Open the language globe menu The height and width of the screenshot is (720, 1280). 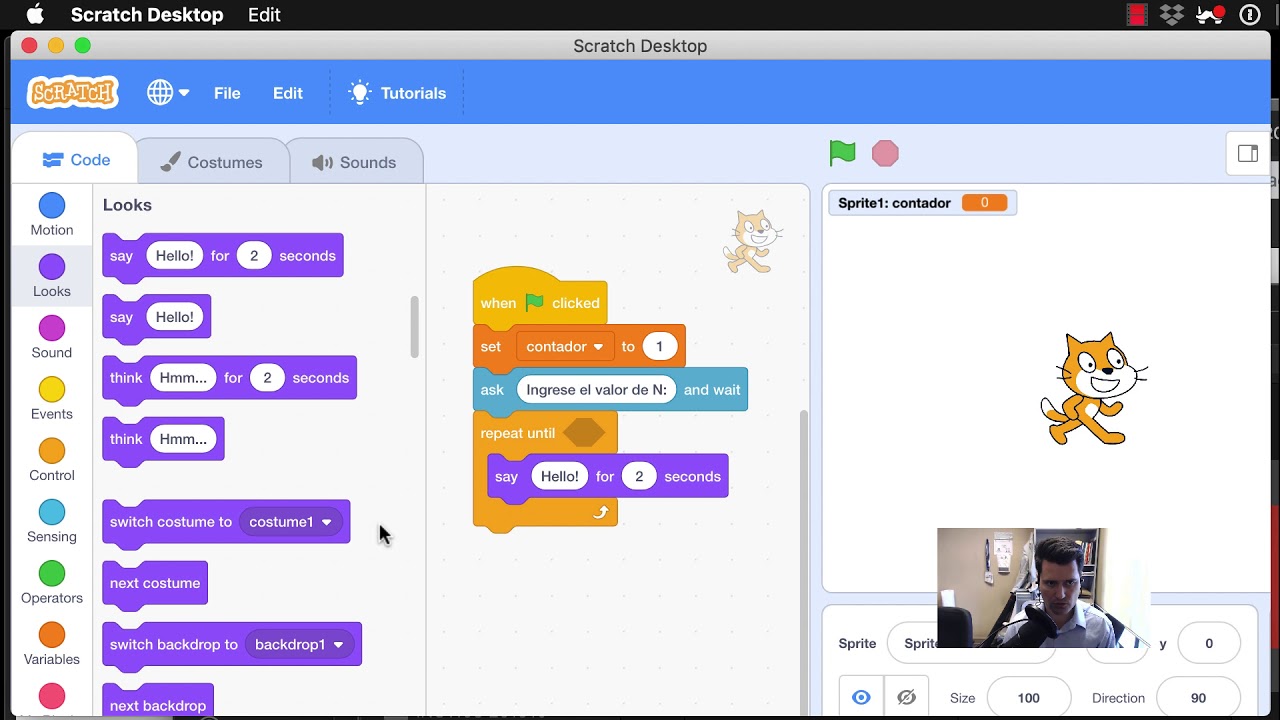(x=168, y=93)
